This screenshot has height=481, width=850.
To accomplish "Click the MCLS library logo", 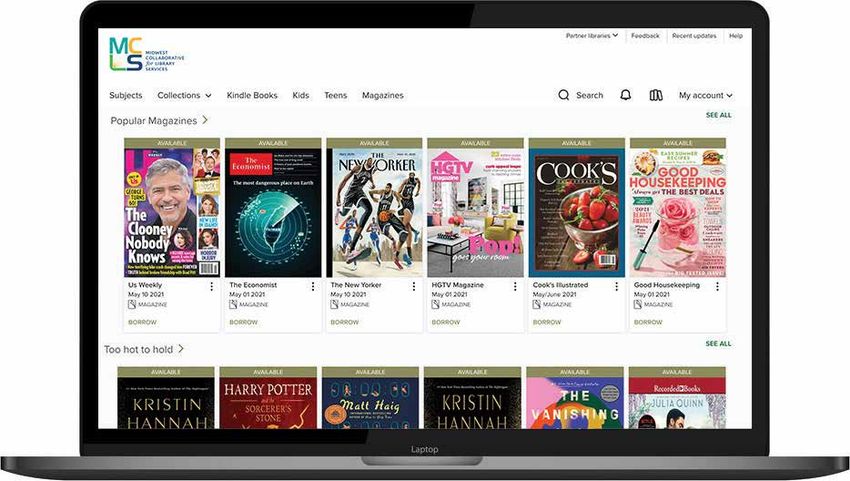I will point(146,54).
